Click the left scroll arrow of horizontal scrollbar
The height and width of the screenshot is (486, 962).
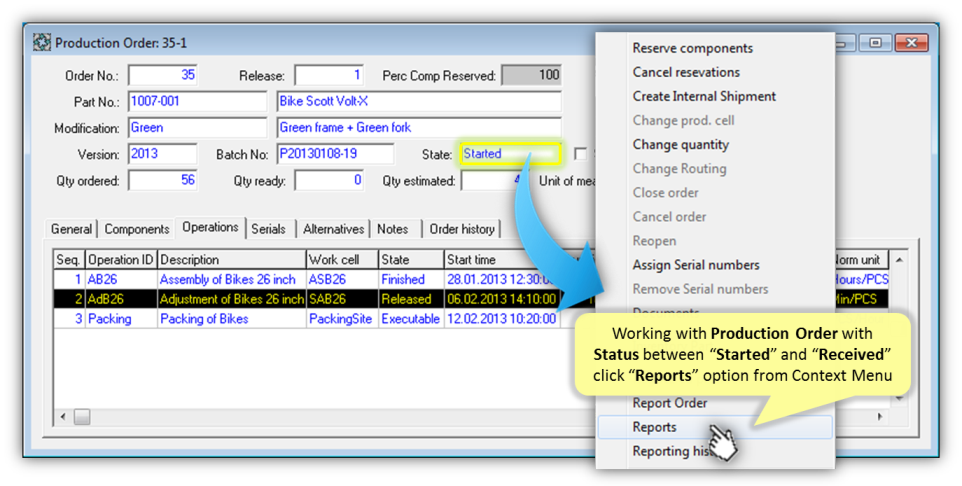[64, 416]
